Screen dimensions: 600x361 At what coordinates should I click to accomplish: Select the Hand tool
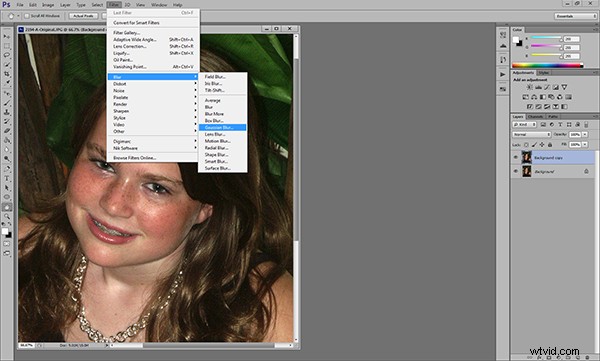[7, 207]
